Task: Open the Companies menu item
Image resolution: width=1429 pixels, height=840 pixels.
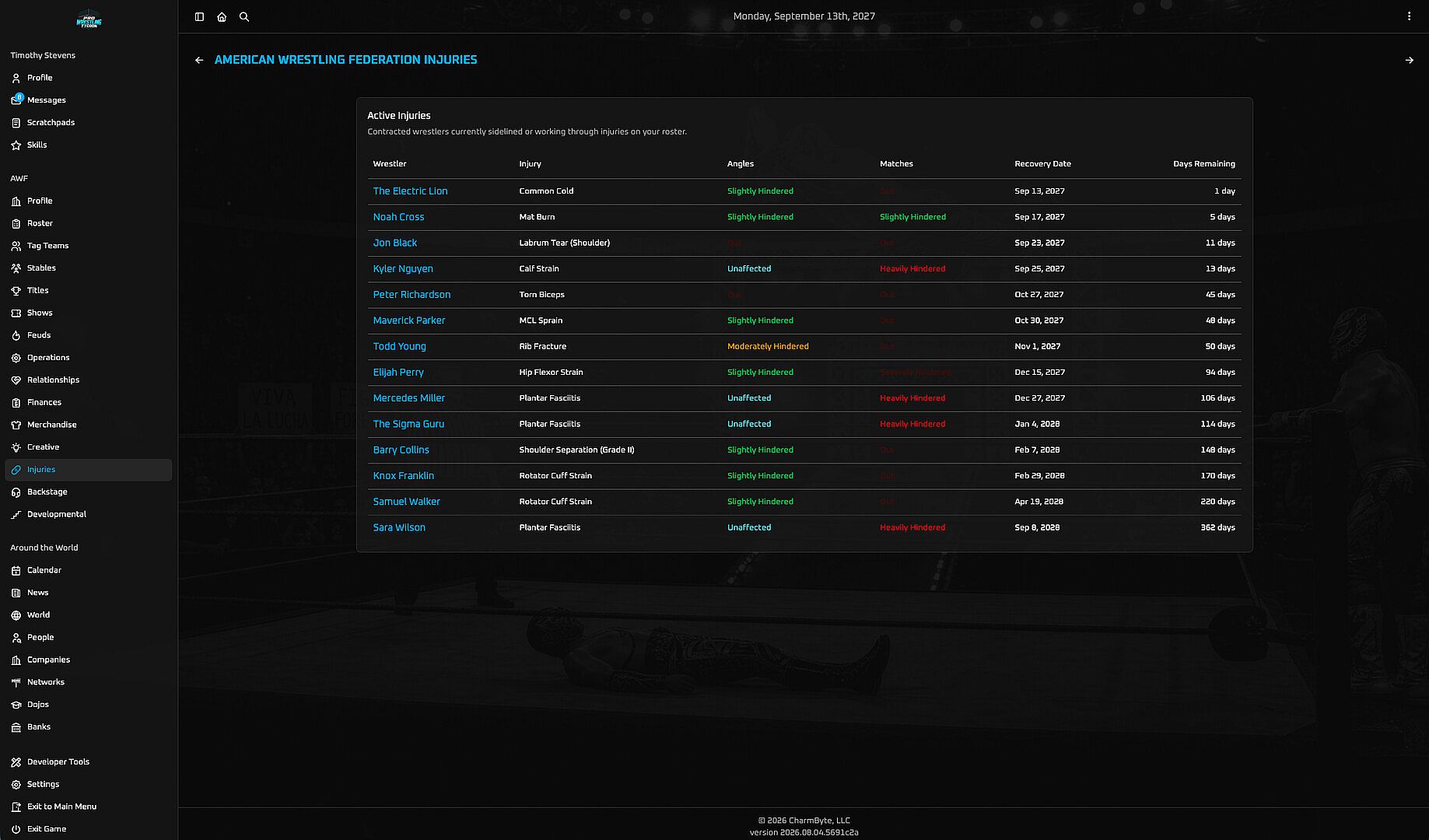Action: 88,660
